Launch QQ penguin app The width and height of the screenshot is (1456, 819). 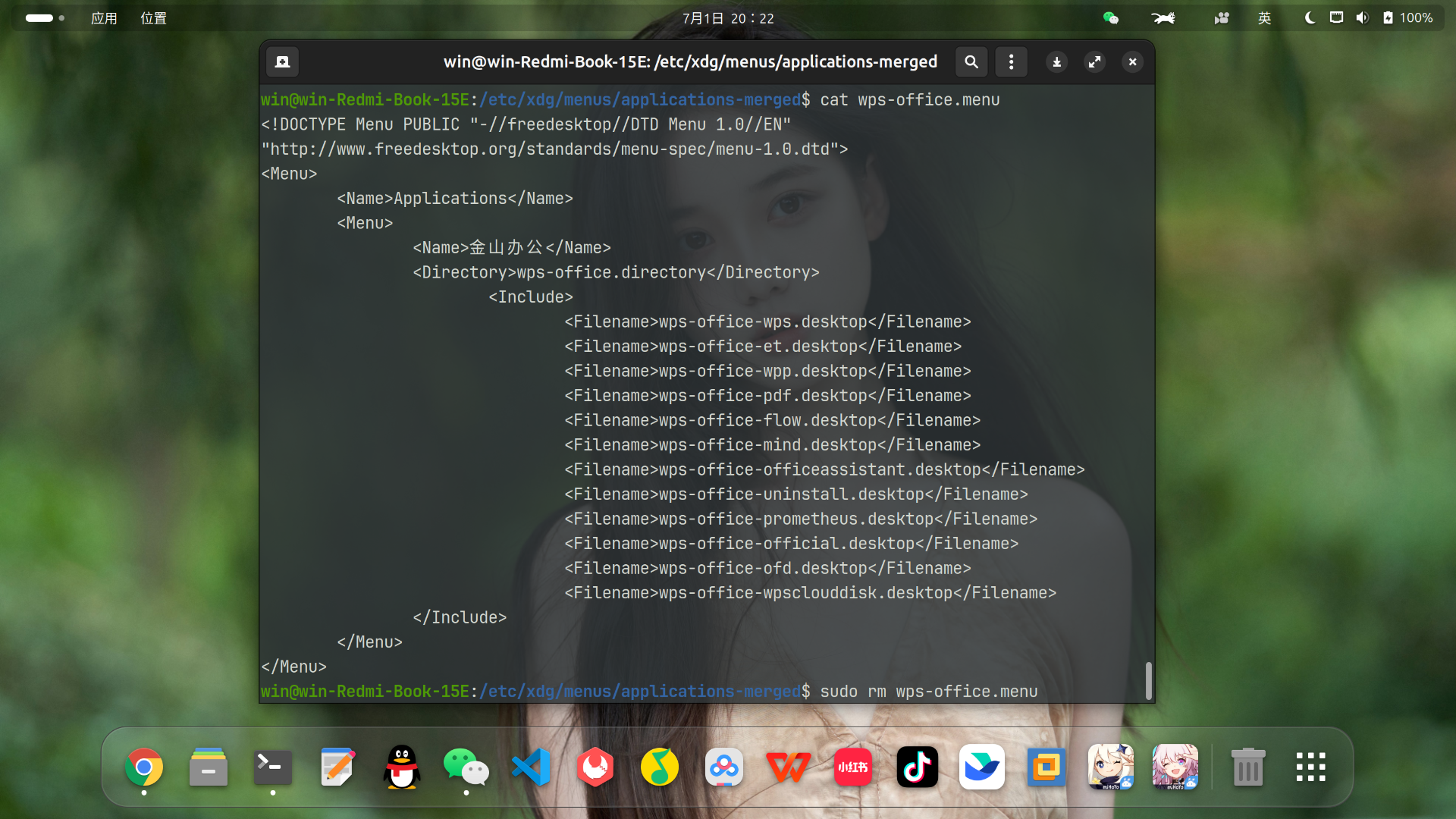pos(402,767)
